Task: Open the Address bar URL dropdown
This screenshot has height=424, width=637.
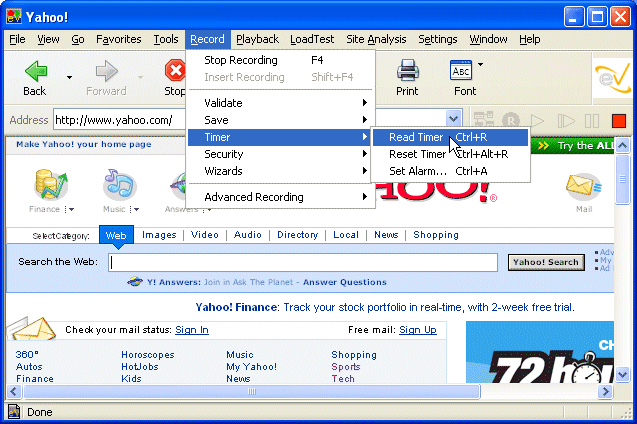Action: pos(453,119)
